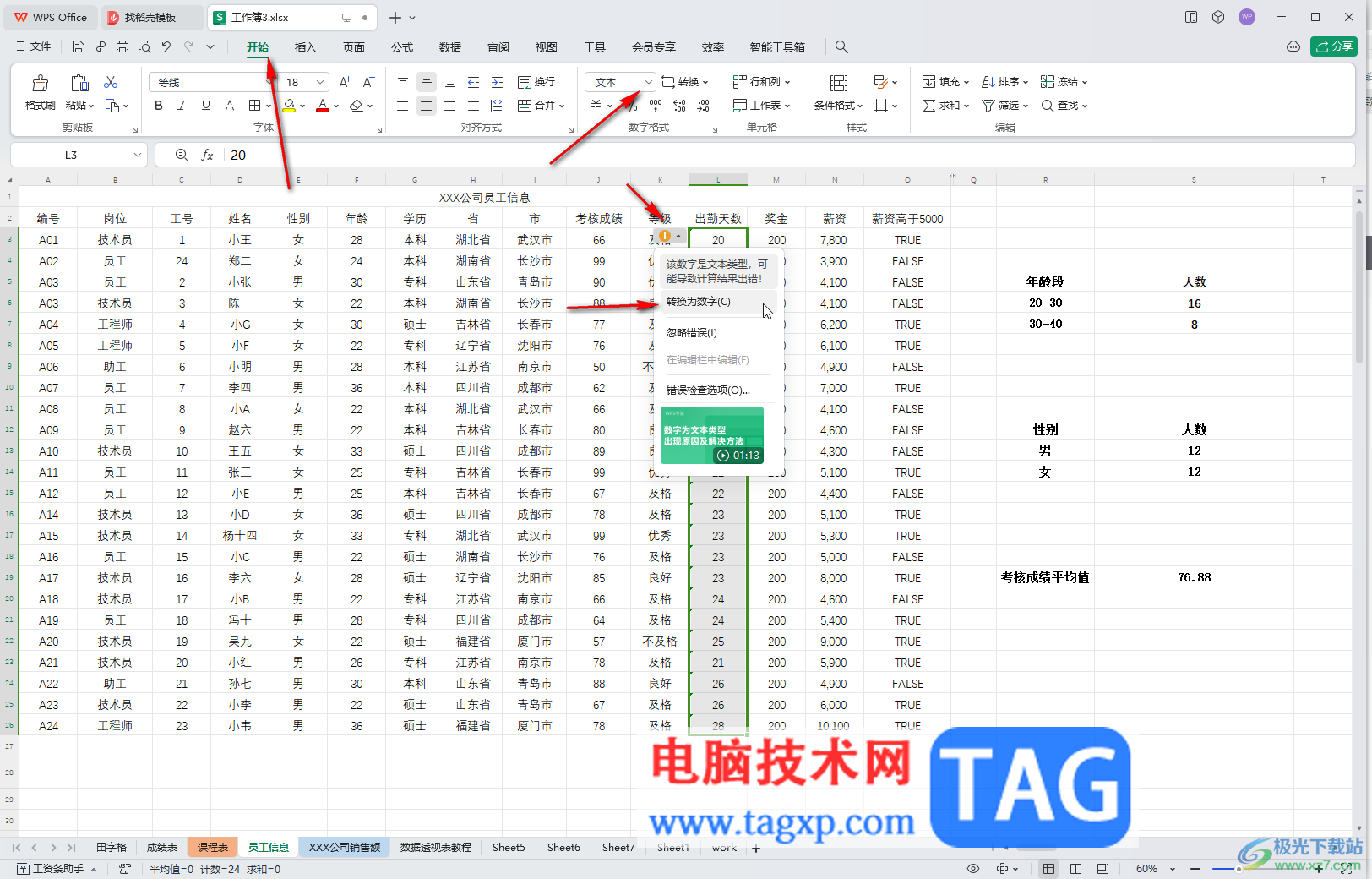Click the Print icon in quick toolbar

122,46
